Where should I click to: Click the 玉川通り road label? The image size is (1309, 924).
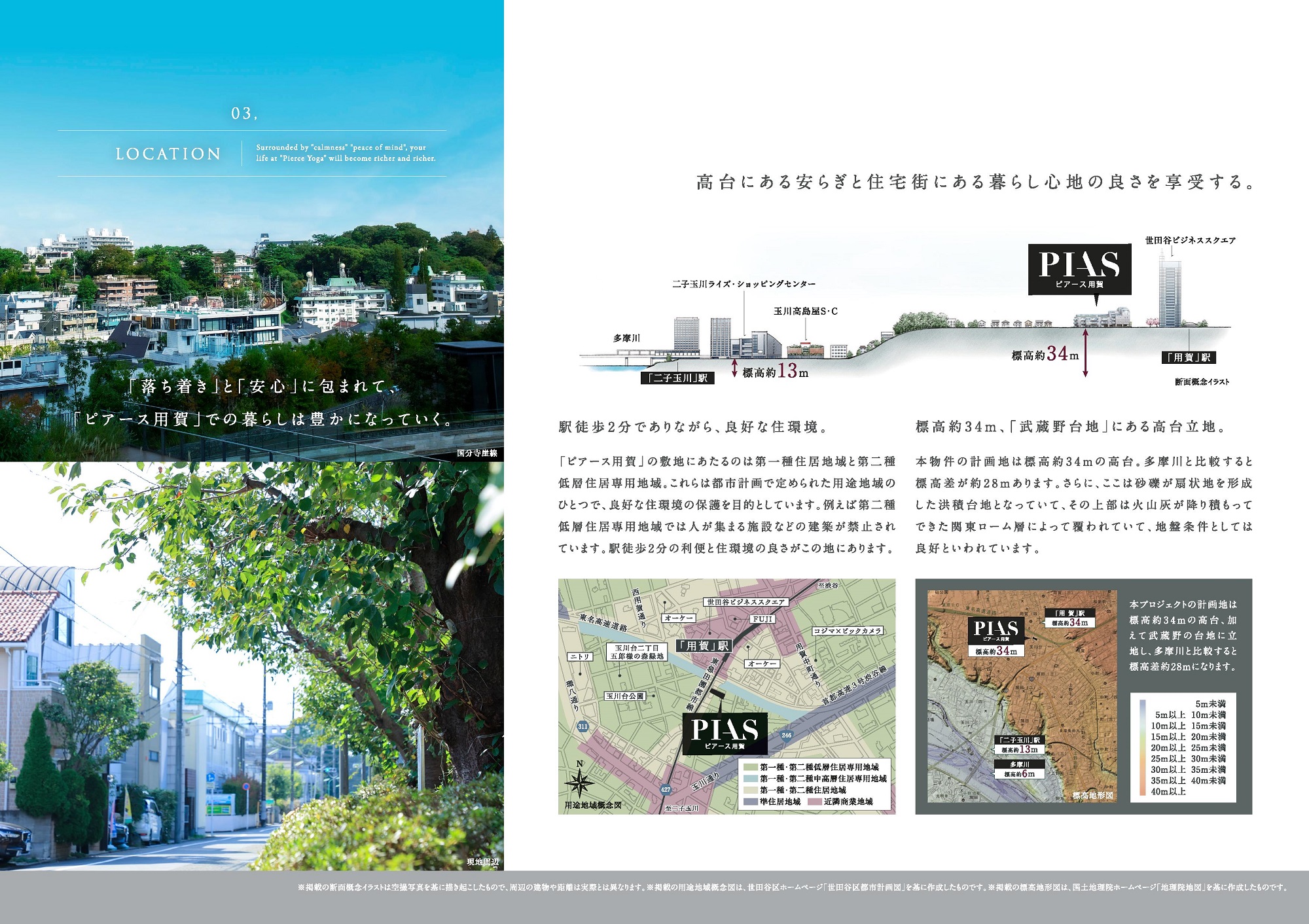pos(706,781)
